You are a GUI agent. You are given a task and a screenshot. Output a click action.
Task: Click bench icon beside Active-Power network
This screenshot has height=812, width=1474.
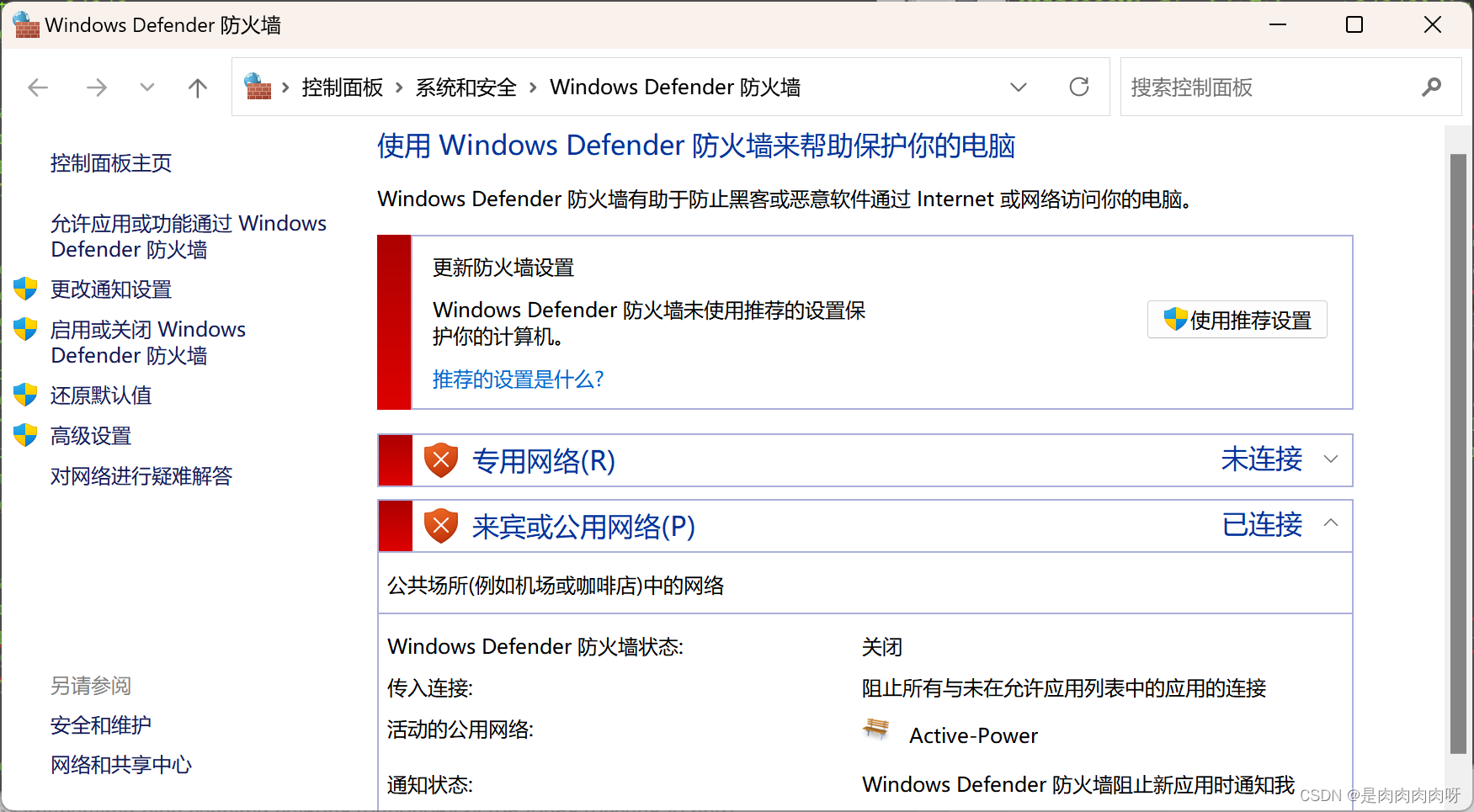(876, 729)
